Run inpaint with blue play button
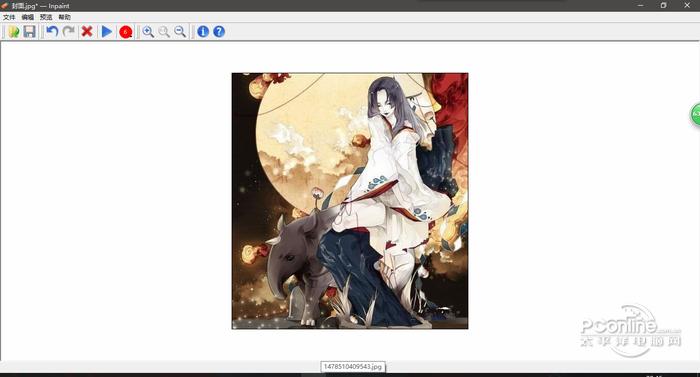Viewport: 700px width, 377px height. (x=107, y=32)
